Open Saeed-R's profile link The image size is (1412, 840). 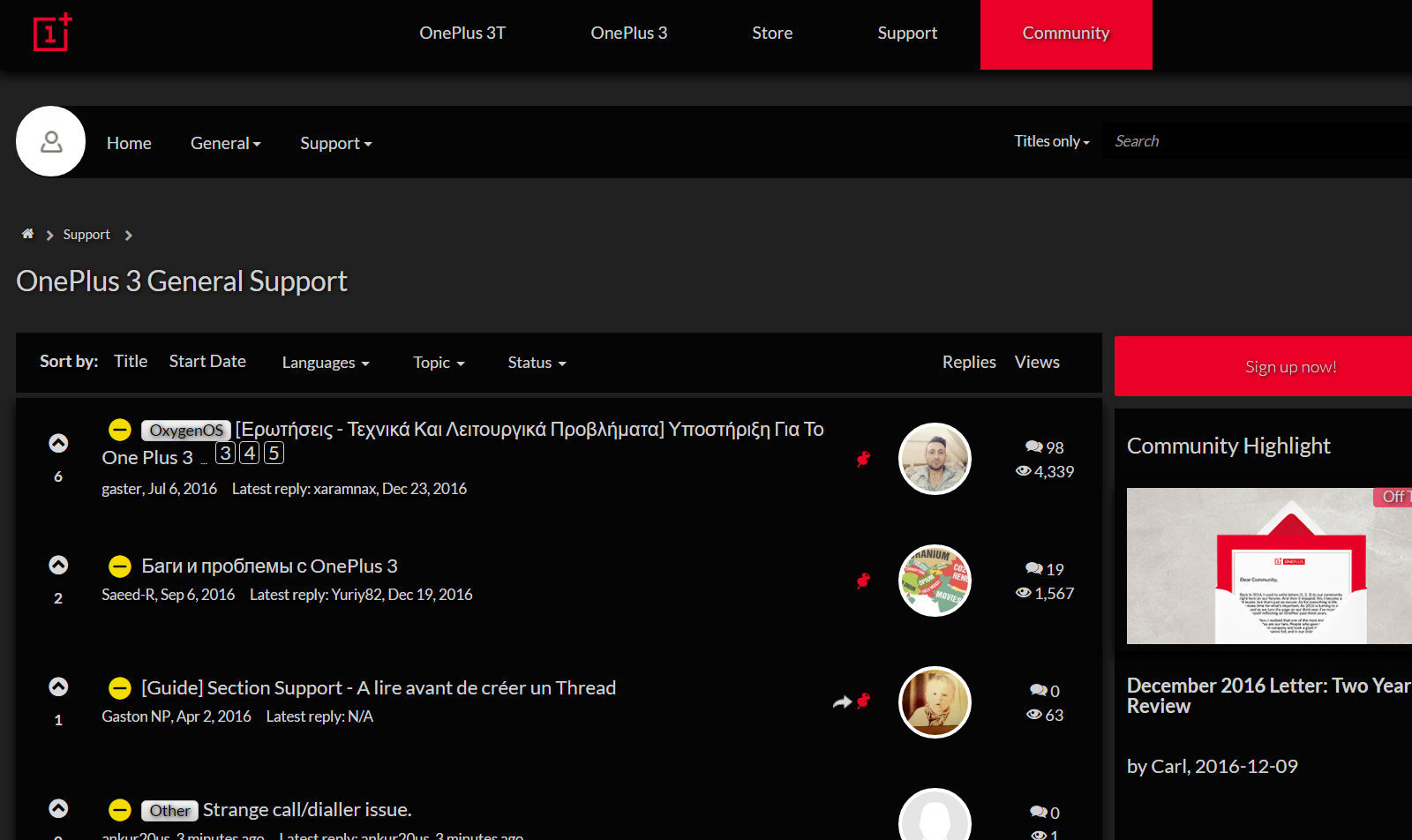(x=128, y=595)
